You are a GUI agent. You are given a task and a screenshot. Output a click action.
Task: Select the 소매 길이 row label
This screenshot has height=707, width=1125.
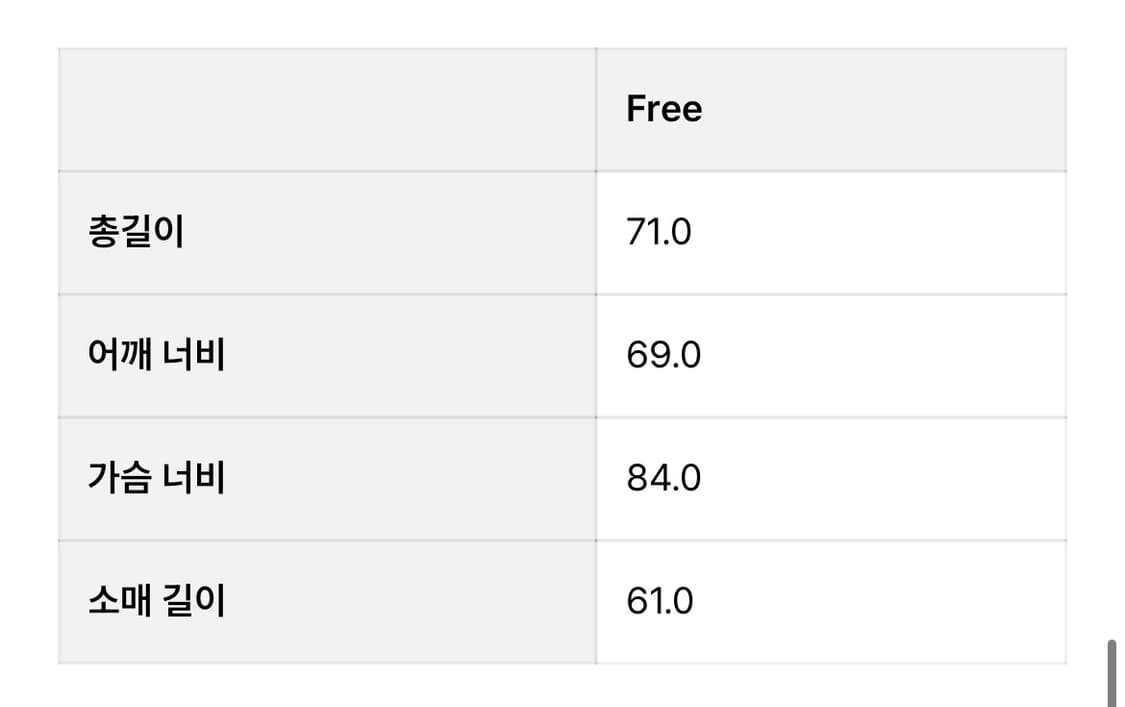tap(156, 601)
